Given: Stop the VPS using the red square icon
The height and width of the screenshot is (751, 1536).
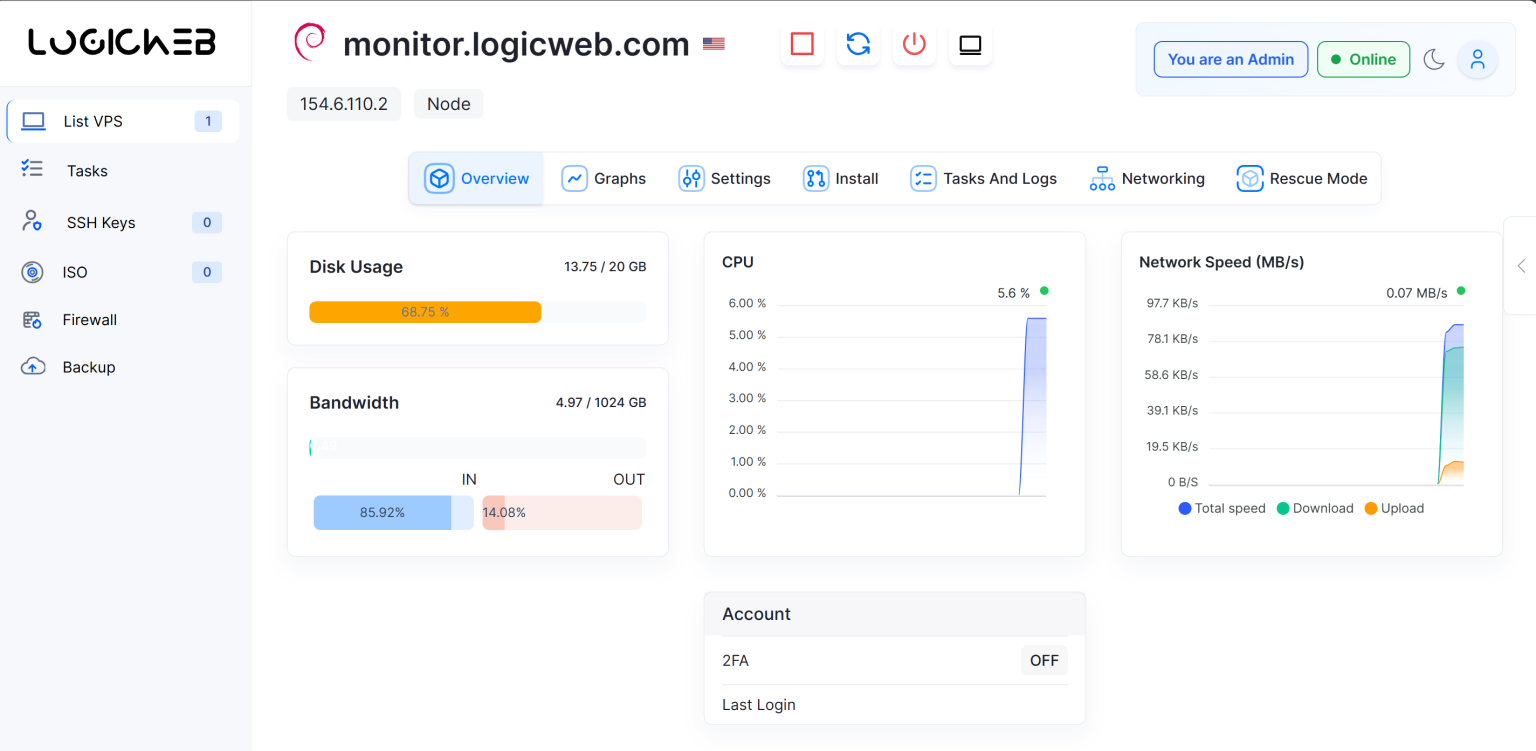Looking at the screenshot, I should click(802, 43).
